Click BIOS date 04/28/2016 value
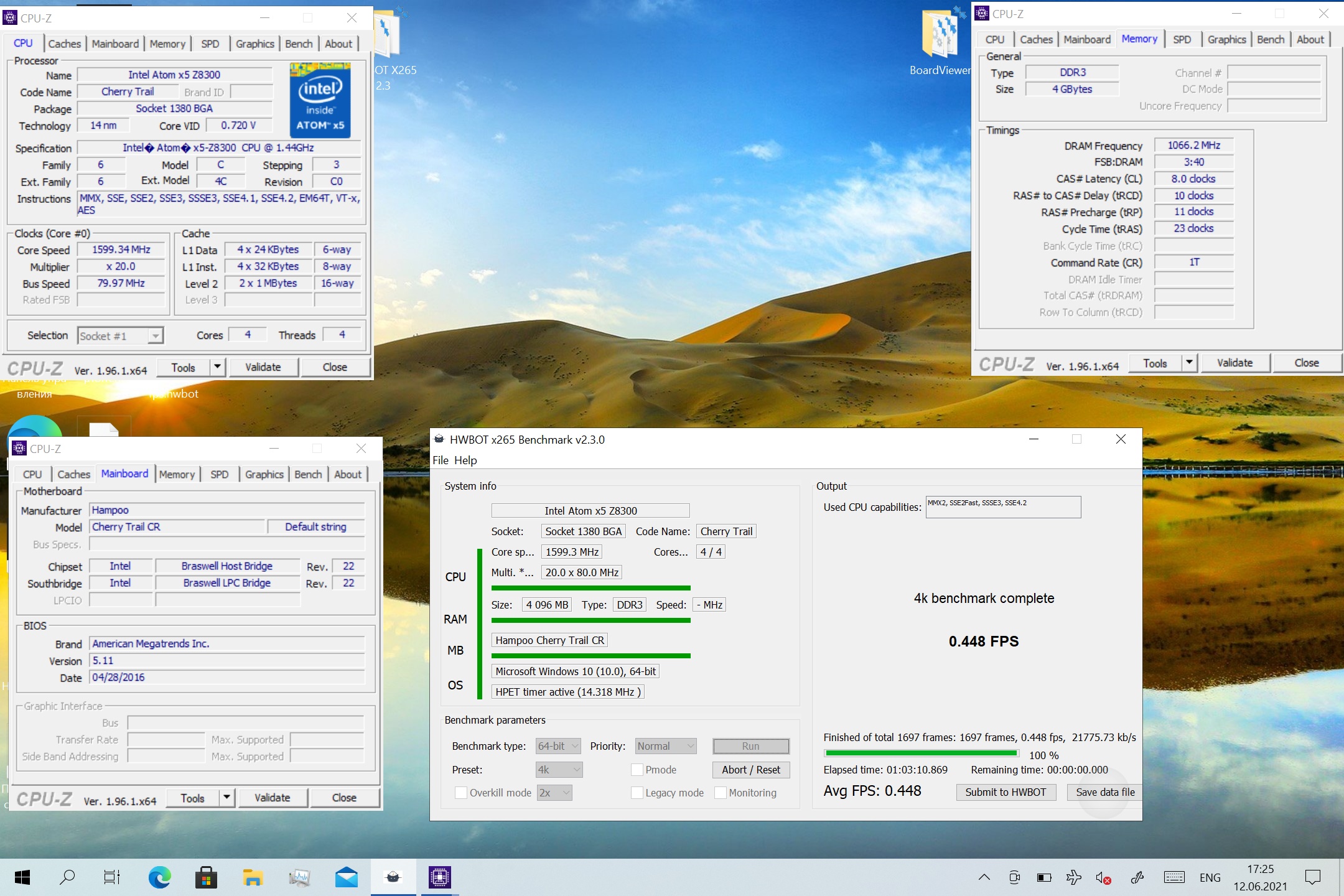This screenshot has width=1344, height=896. pyautogui.click(x=227, y=677)
